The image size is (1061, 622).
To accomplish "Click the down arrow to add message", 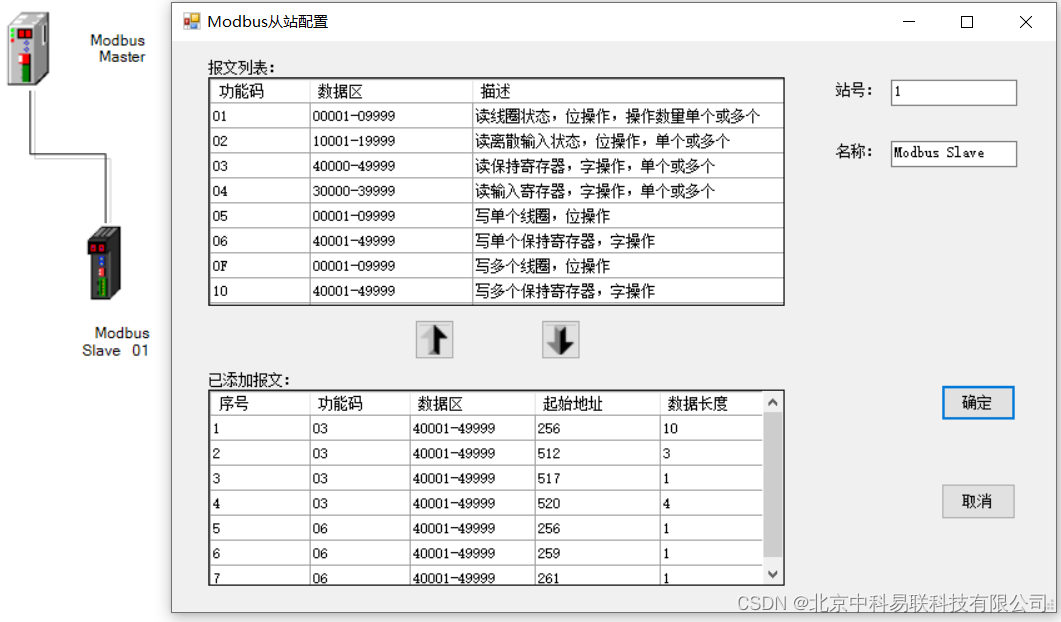I will (x=561, y=340).
